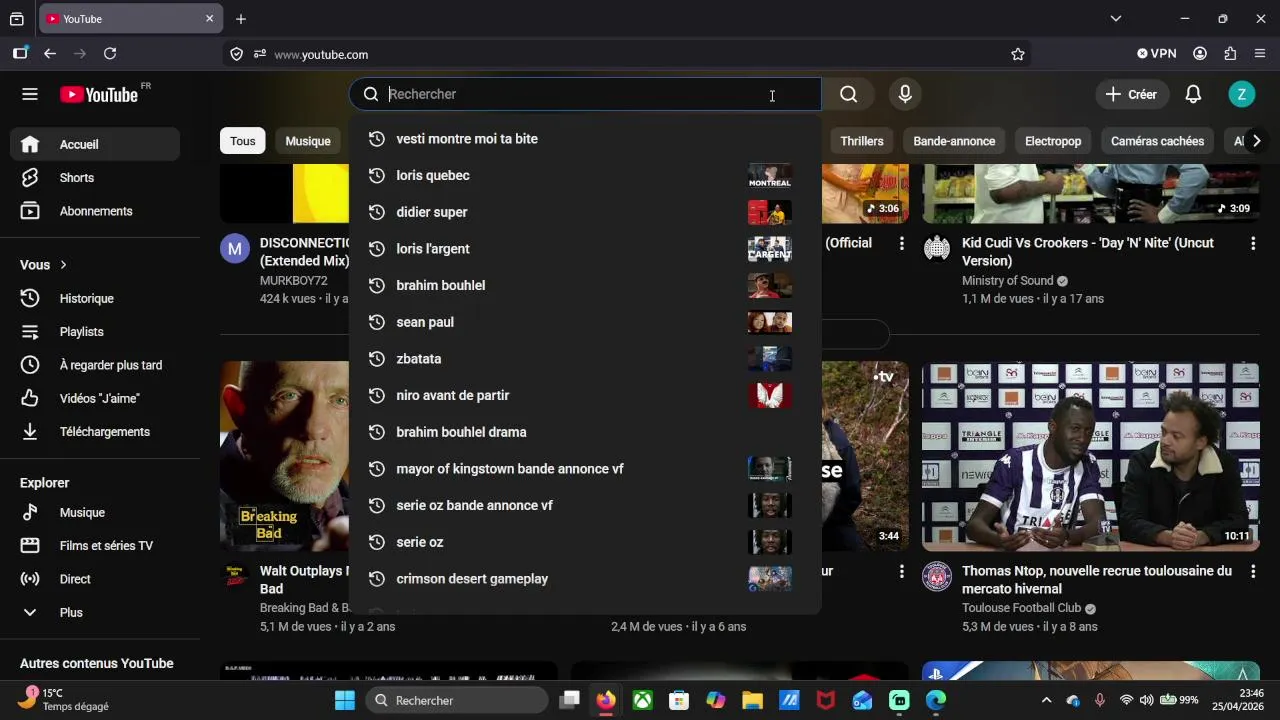The width and height of the screenshot is (1280, 720).
Task: Expand the Vous section chevron
Action: [x=63, y=265]
